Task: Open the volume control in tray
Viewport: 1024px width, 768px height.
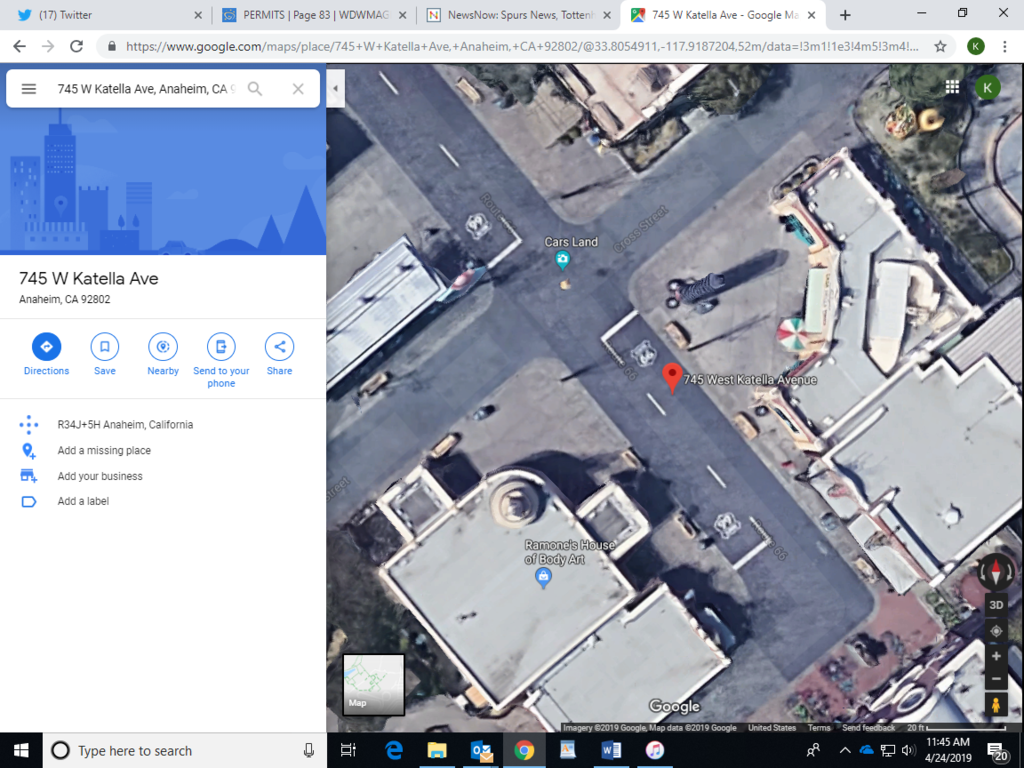Action: tap(908, 750)
